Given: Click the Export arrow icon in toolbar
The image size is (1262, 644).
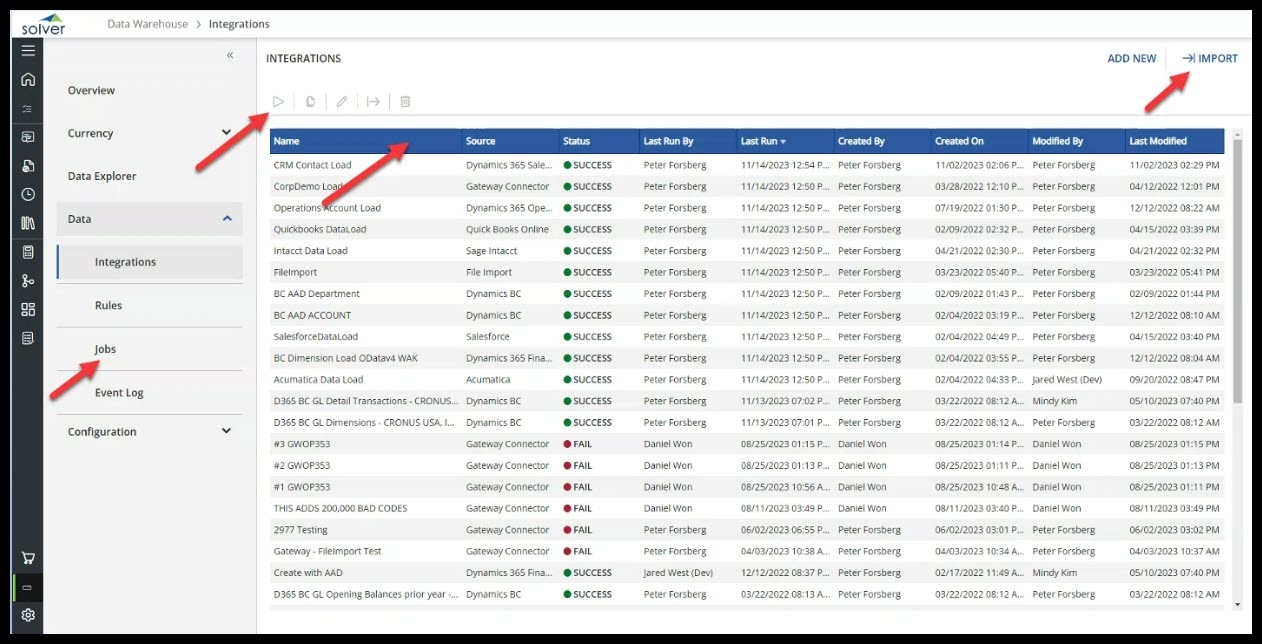Looking at the screenshot, I should (x=373, y=101).
